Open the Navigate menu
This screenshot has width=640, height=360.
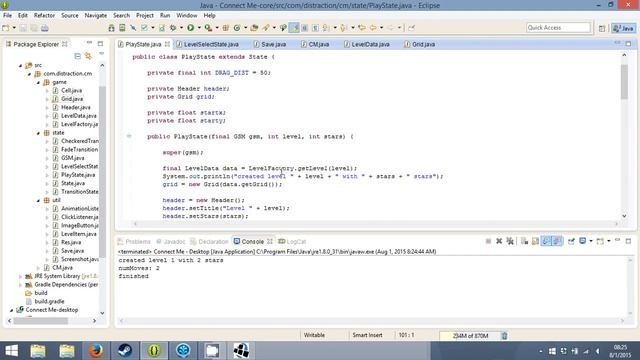pyautogui.click(x=96, y=16)
